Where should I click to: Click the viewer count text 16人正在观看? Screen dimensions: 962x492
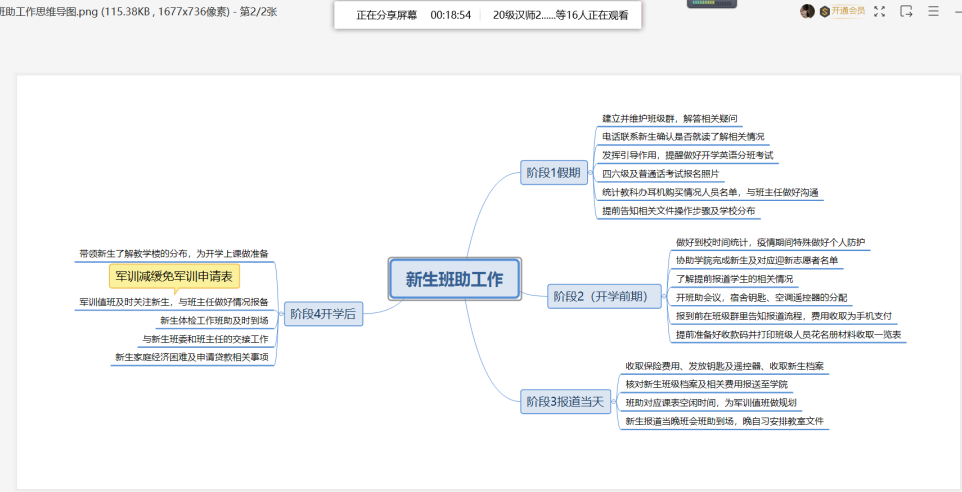pos(588,15)
